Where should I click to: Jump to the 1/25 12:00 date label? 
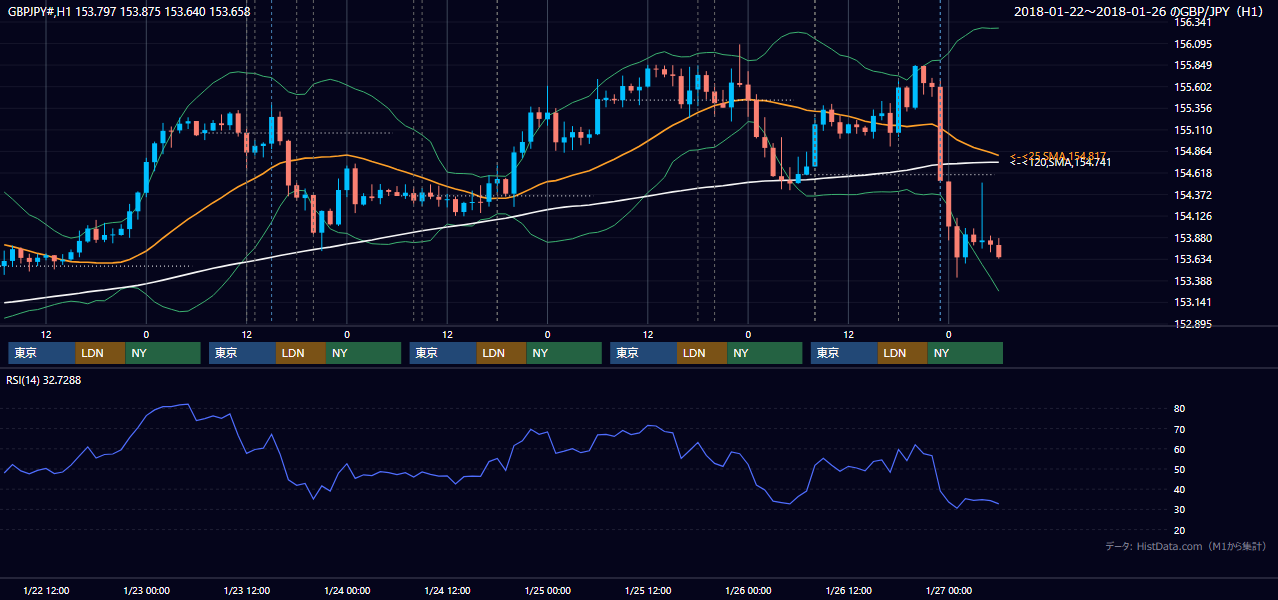pyautogui.click(x=648, y=591)
